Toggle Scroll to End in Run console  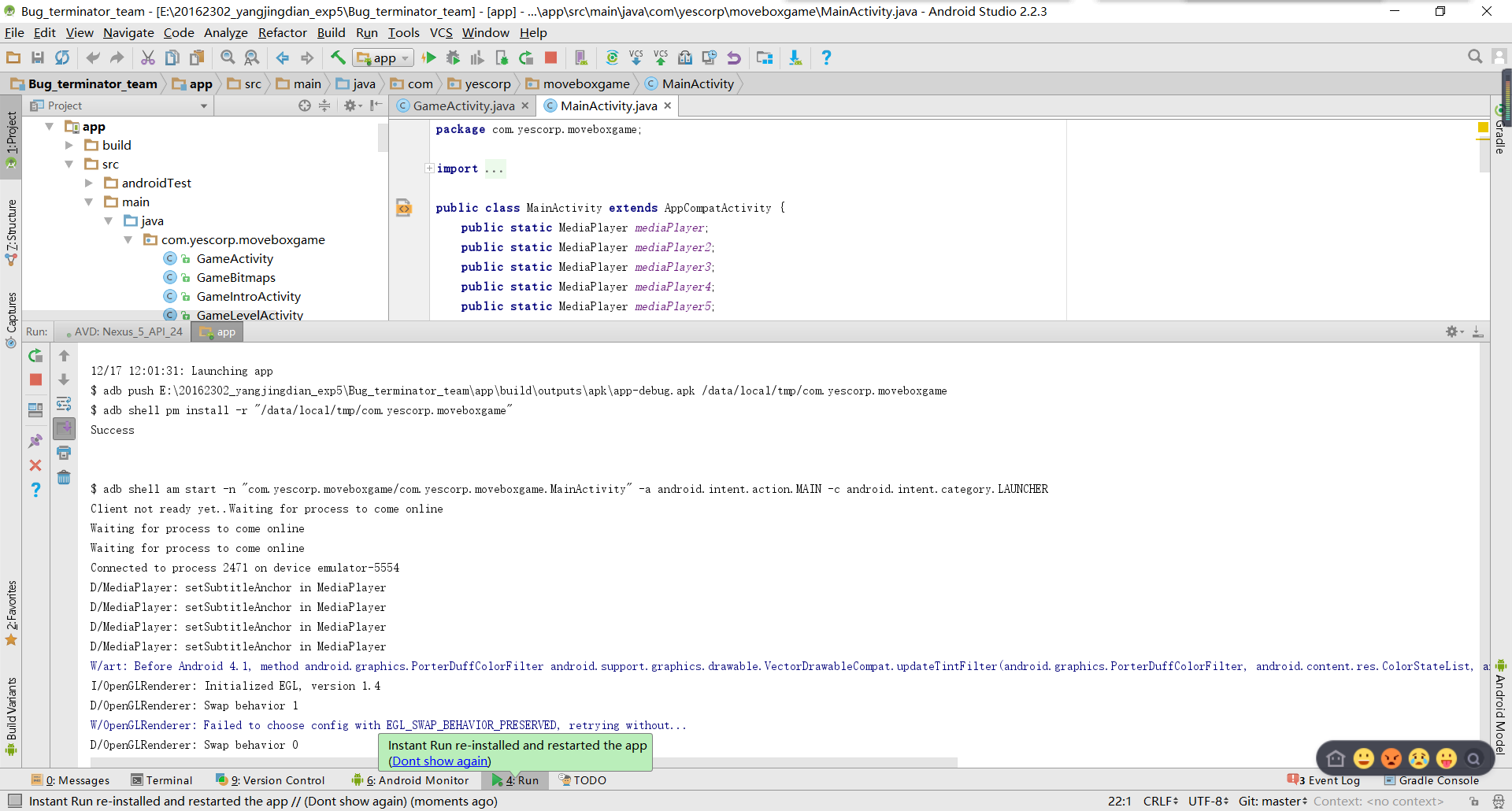click(x=64, y=428)
